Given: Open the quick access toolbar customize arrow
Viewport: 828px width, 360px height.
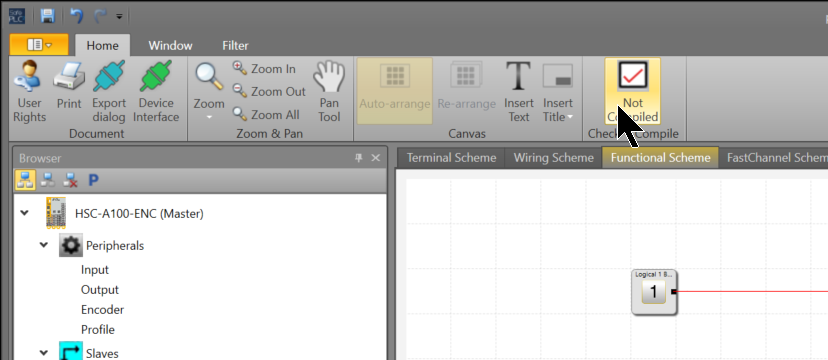Looking at the screenshot, I should pyautogui.click(x=119, y=17).
